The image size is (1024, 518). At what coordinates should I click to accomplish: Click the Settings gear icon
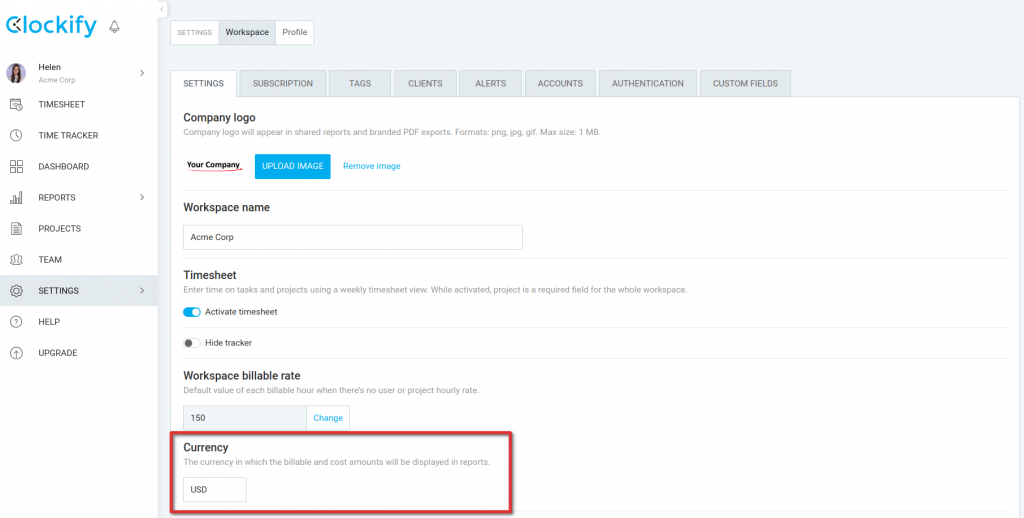tap(16, 291)
